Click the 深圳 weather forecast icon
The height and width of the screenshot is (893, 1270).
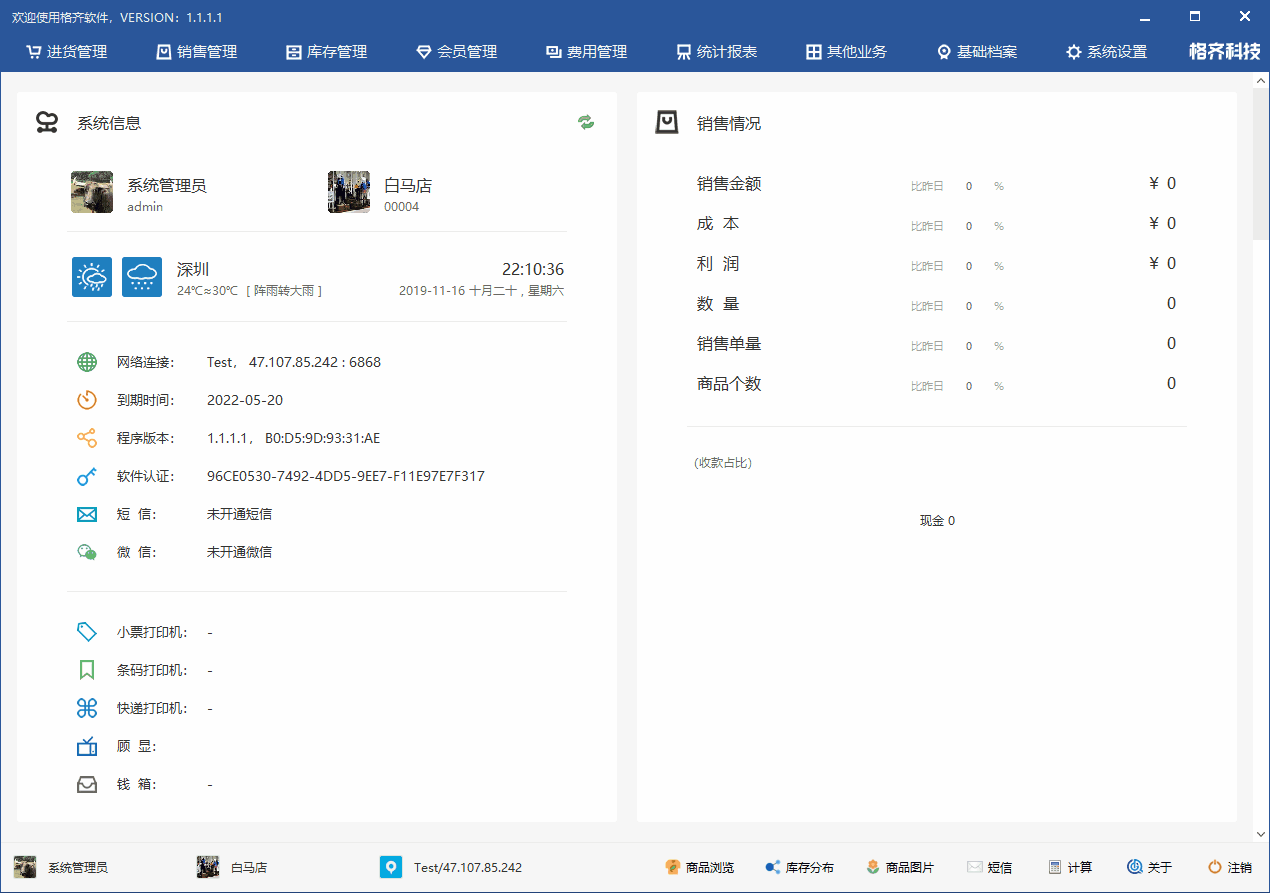pos(92,277)
